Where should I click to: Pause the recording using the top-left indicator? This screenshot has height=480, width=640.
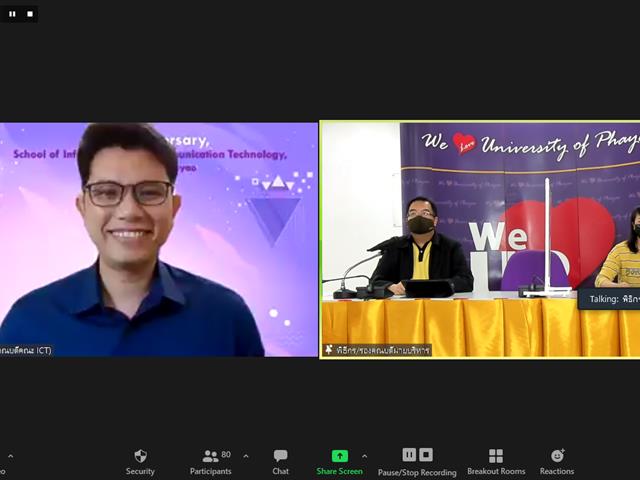pos(12,14)
